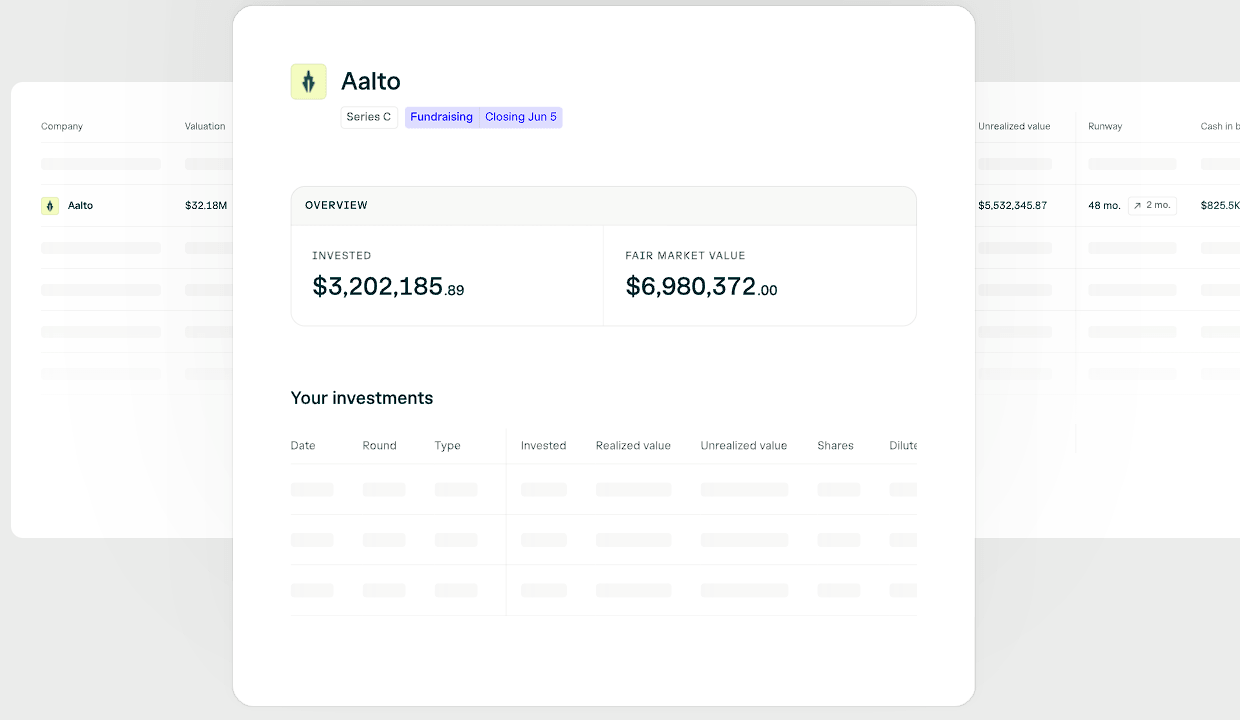Click the 48 mo. runway value
The width and height of the screenshot is (1240, 720).
point(1104,206)
